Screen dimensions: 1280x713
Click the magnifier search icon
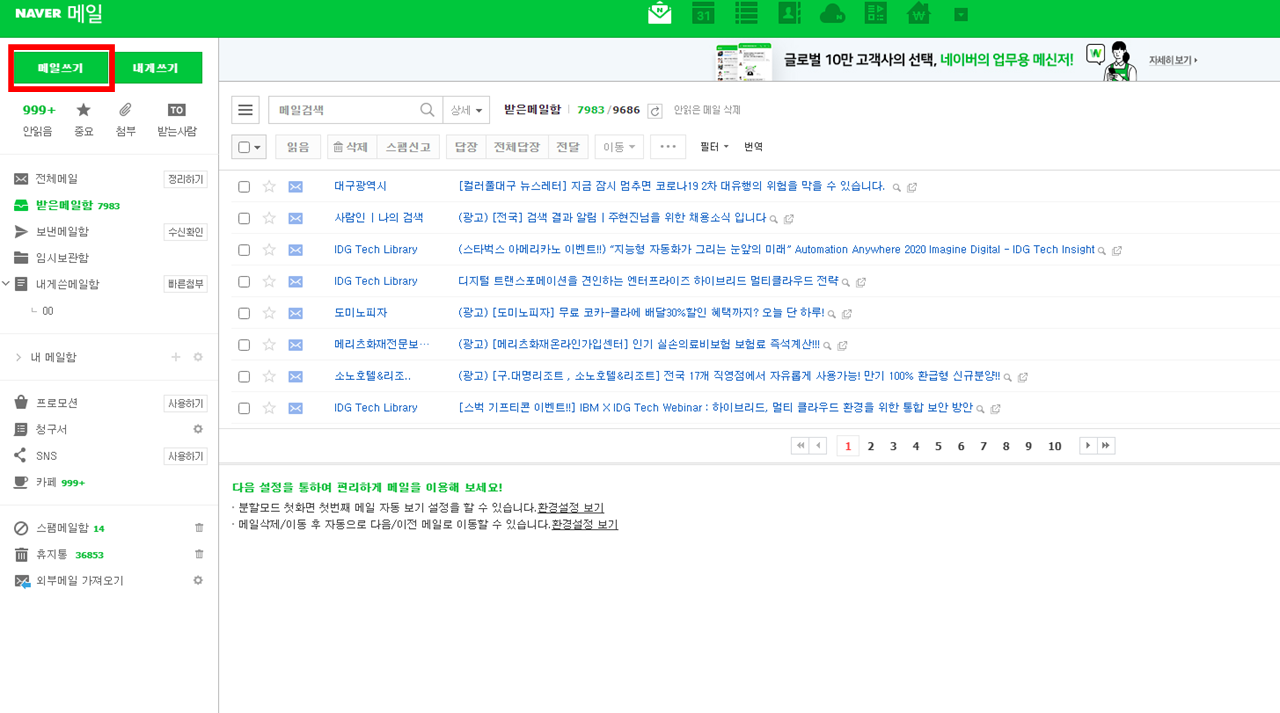pyautogui.click(x=428, y=110)
